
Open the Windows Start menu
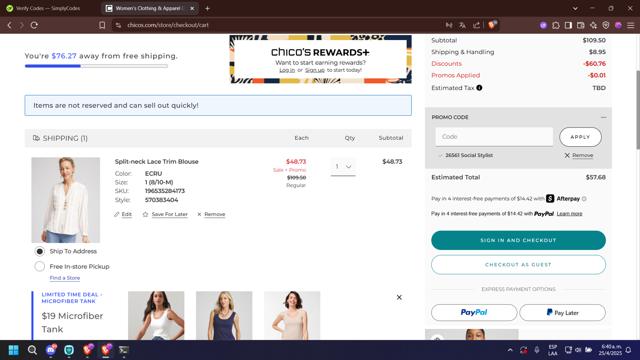pyautogui.click(x=13, y=350)
